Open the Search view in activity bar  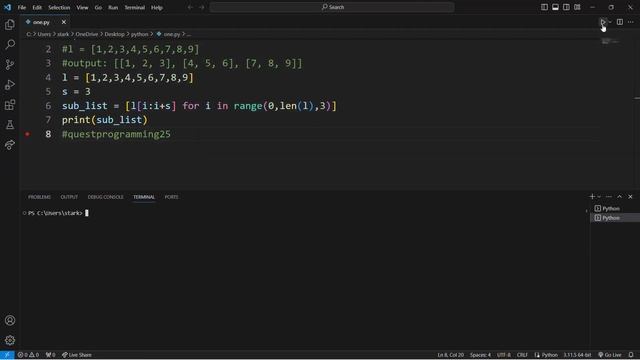(10, 44)
